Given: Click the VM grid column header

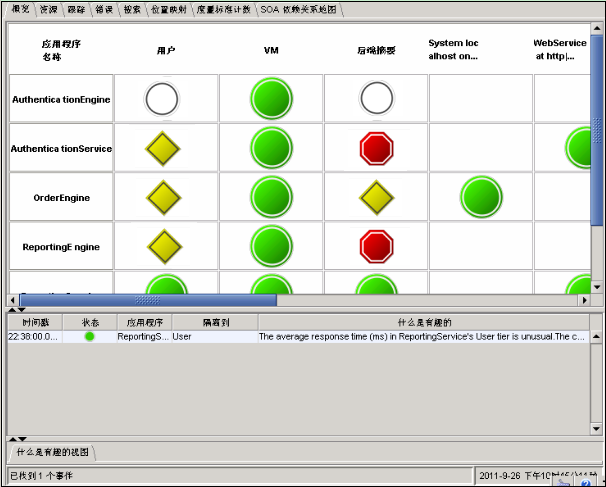Looking at the screenshot, I should click(271, 50).
